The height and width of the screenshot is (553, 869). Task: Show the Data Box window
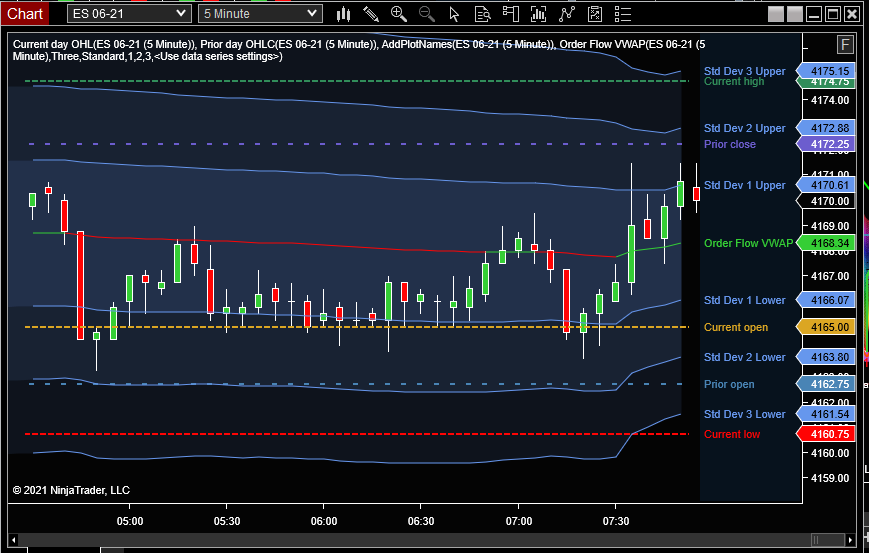click(483, 14)
